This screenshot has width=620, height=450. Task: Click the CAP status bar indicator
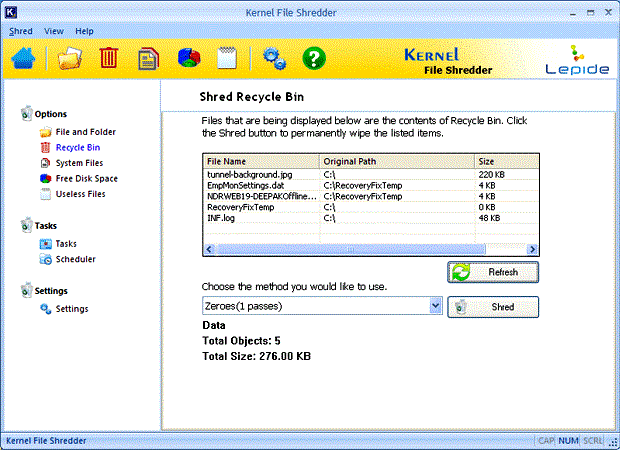tap(546, 441)
